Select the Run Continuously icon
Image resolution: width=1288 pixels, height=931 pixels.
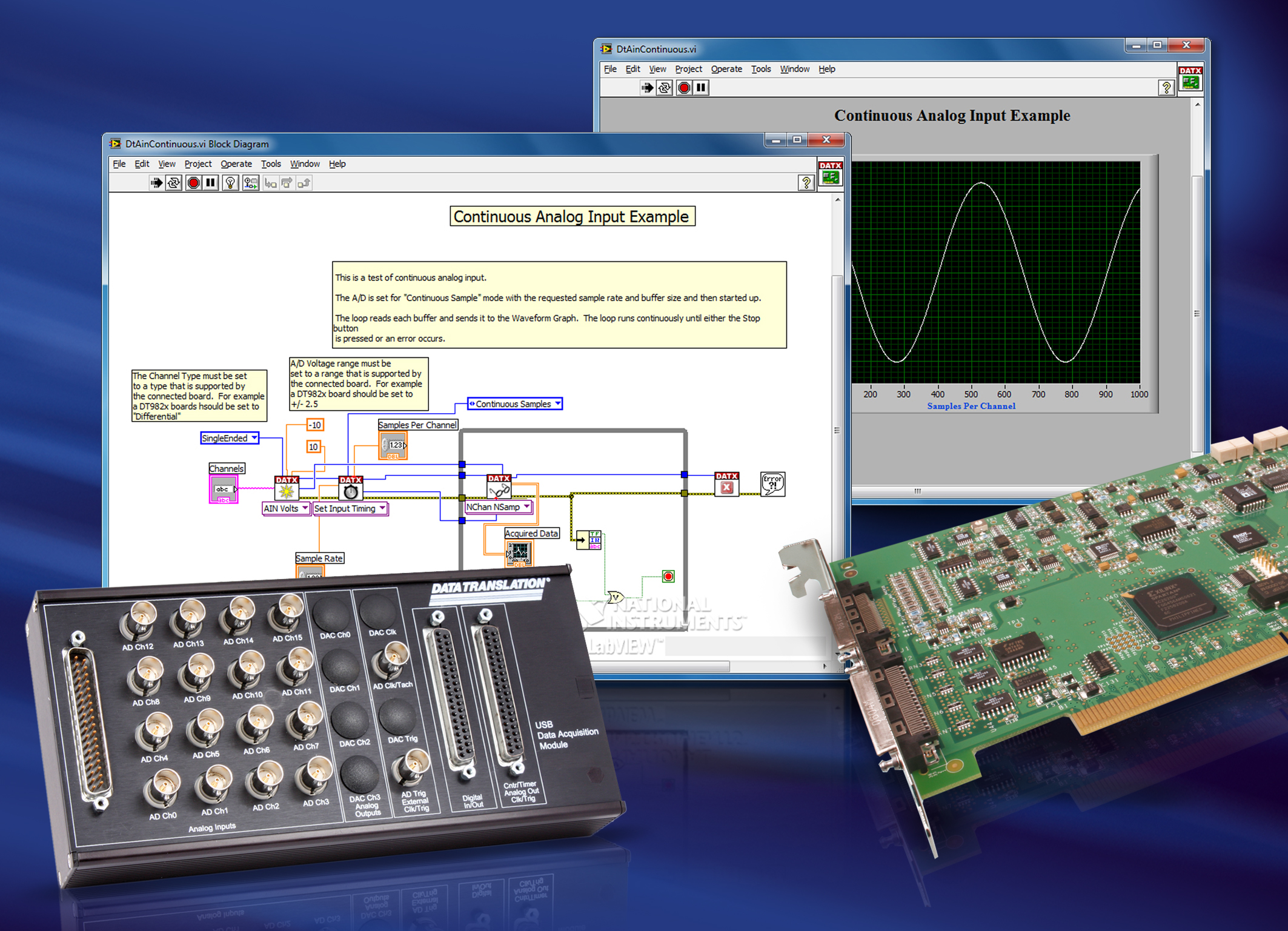click(173, 182)
